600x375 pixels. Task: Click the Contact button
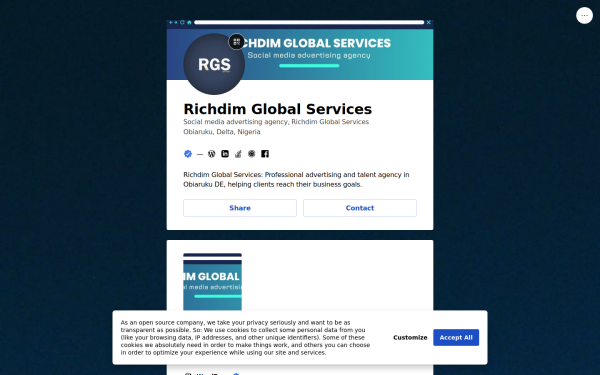tap(360, 208)
